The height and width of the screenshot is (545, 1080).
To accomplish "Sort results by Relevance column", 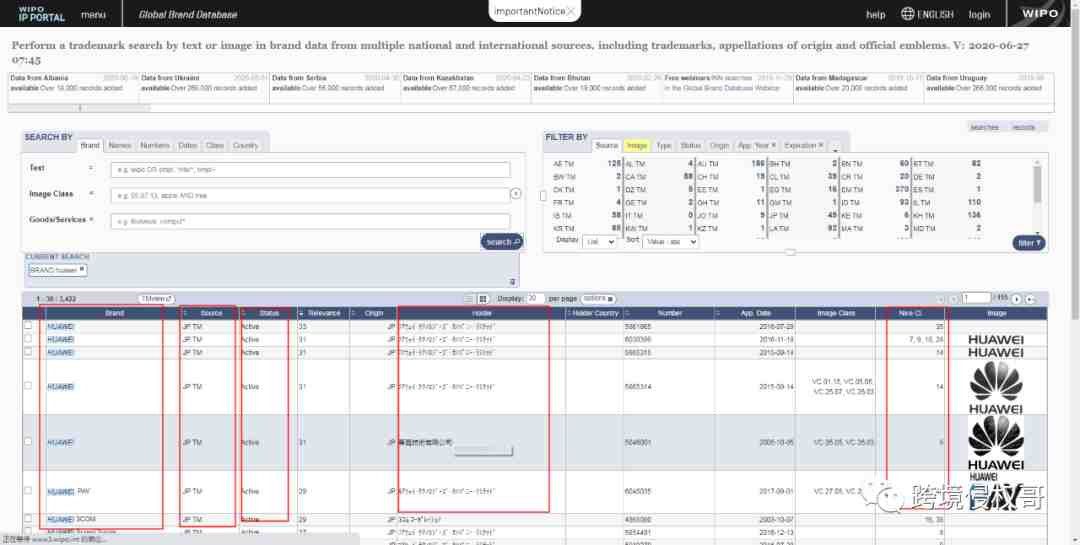I will [324, 313].
